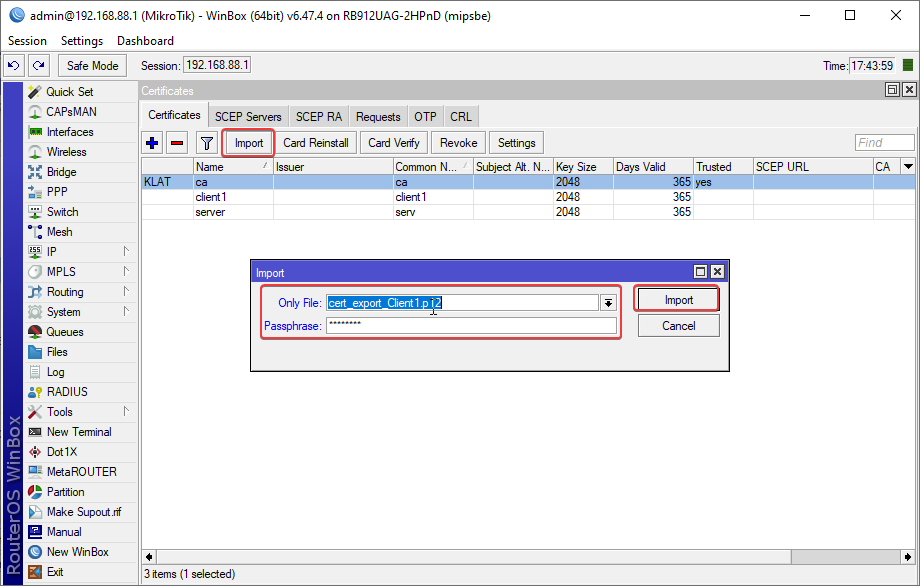The width and height of the screenshot is (920, 586).
Task: Click the Import toolbar button in Certificates
Action: click(x=249, y=143)
